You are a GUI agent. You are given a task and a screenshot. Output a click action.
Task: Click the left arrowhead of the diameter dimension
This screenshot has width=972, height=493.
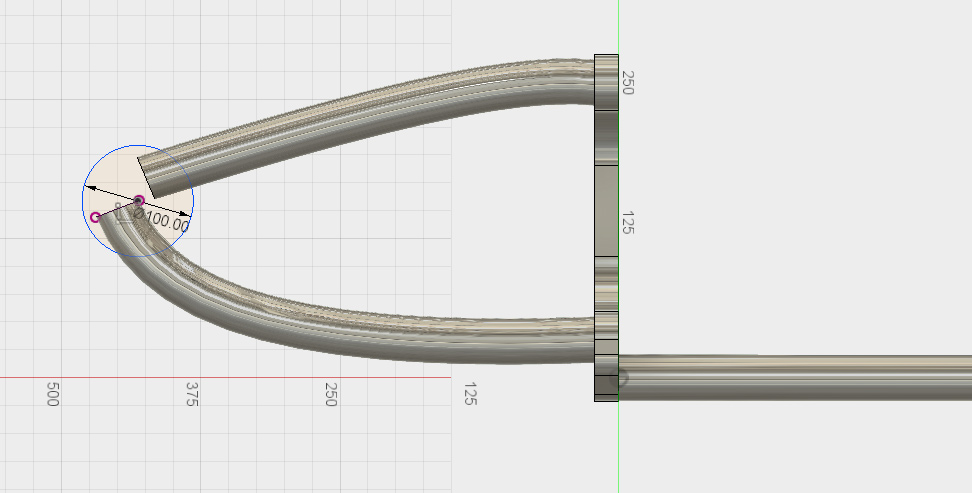(x=89, y=188)
